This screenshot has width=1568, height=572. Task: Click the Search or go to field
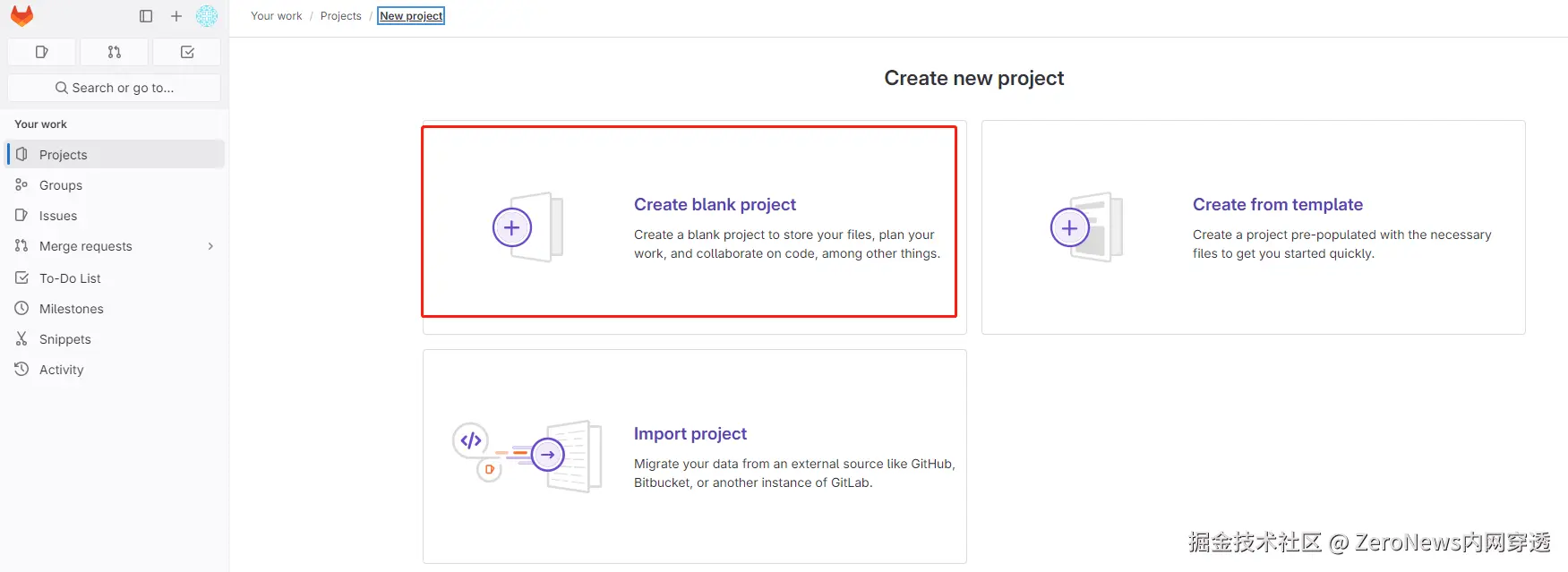[114, 88]
